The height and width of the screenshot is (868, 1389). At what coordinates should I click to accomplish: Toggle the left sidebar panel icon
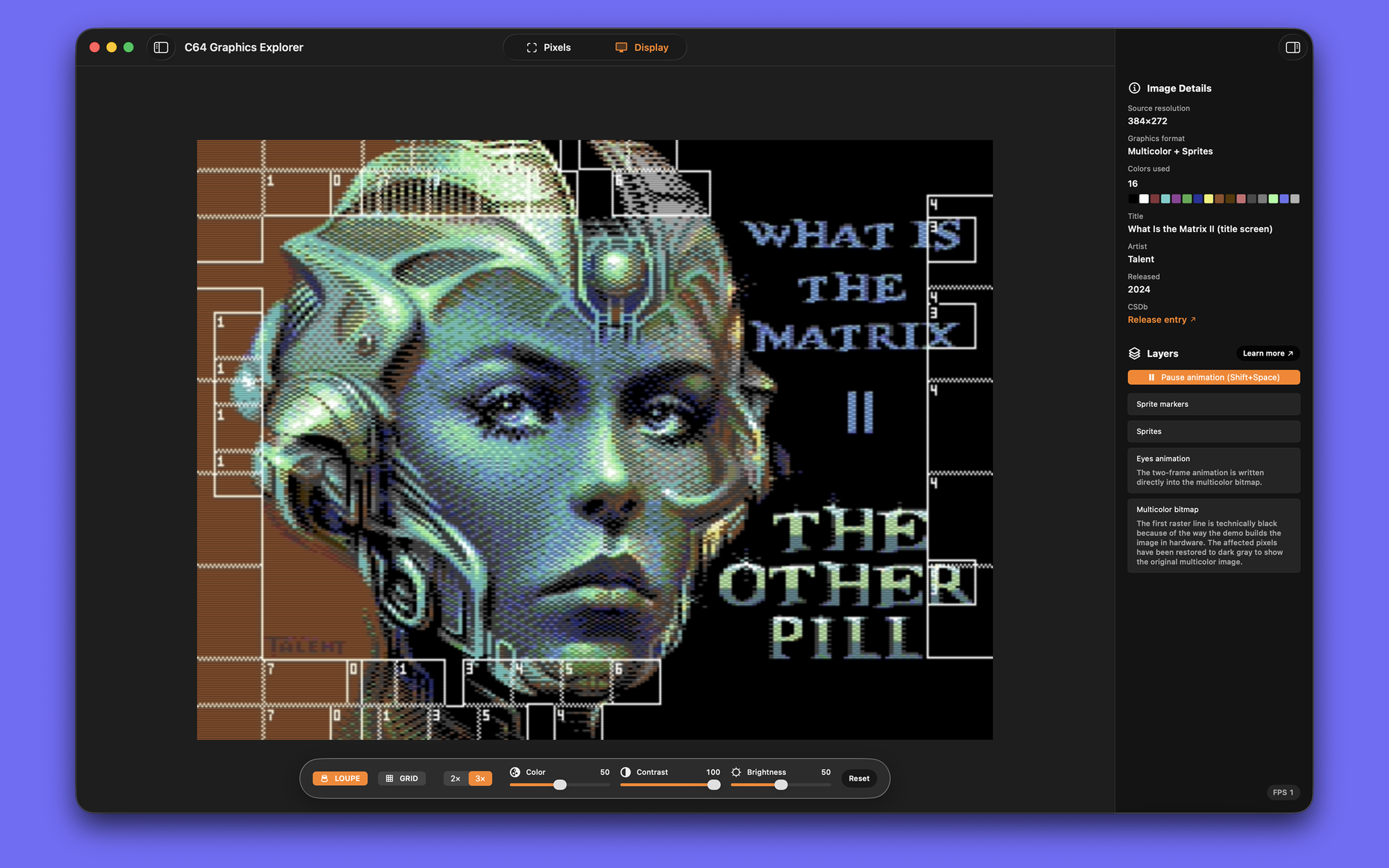click(161, 47)
